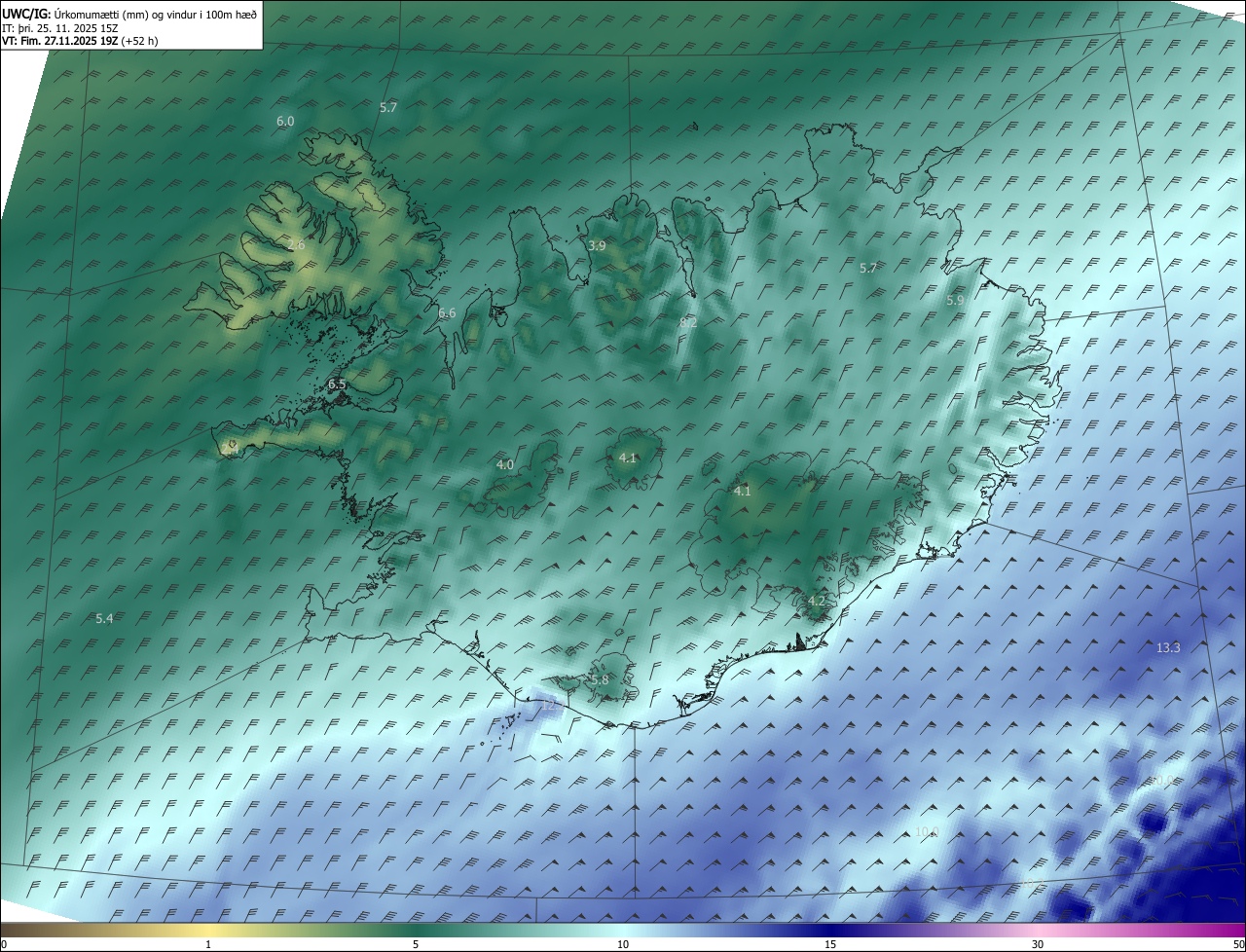Click the color scale tick label 30
The height and width of the screenshot is (952, 1246).
1038,944
